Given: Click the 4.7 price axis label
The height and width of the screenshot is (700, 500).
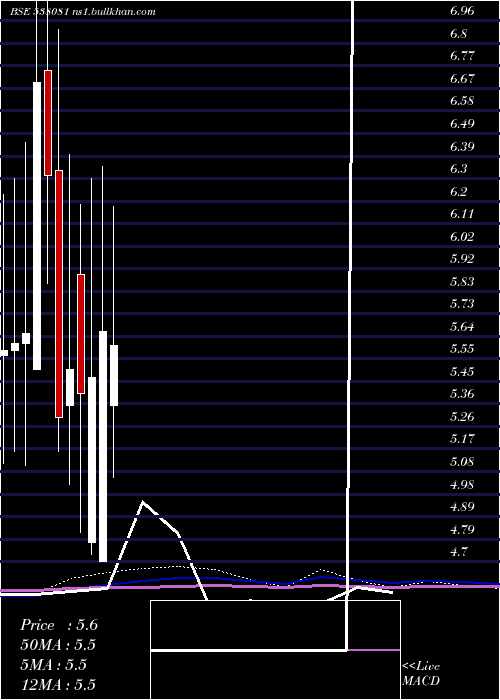Looking at the screenshot, I should pos(458,552).
